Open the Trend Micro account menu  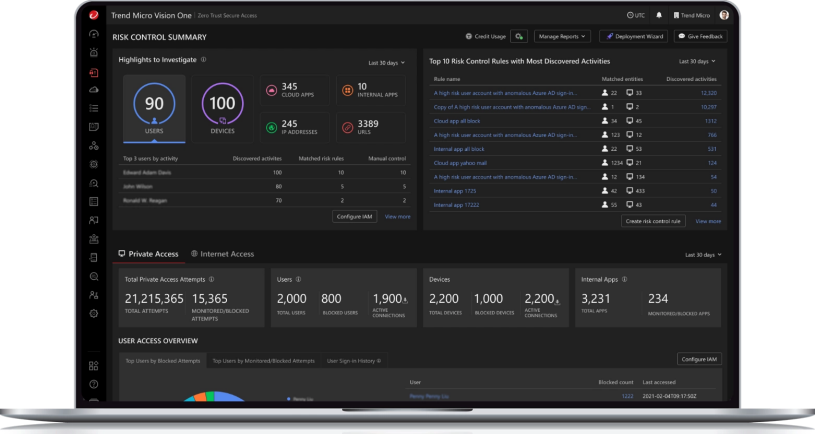click(x=692, y=15)
